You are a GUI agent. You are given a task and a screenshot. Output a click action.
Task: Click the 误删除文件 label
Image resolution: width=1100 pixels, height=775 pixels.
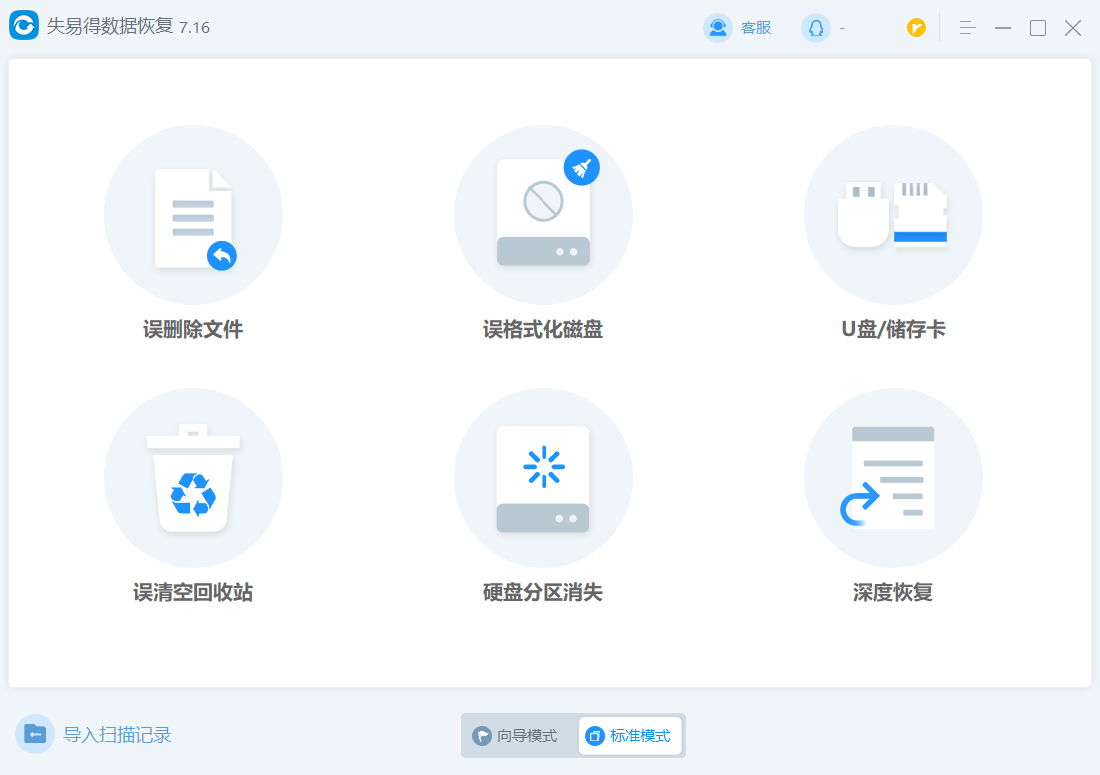(x=193, y=329)
